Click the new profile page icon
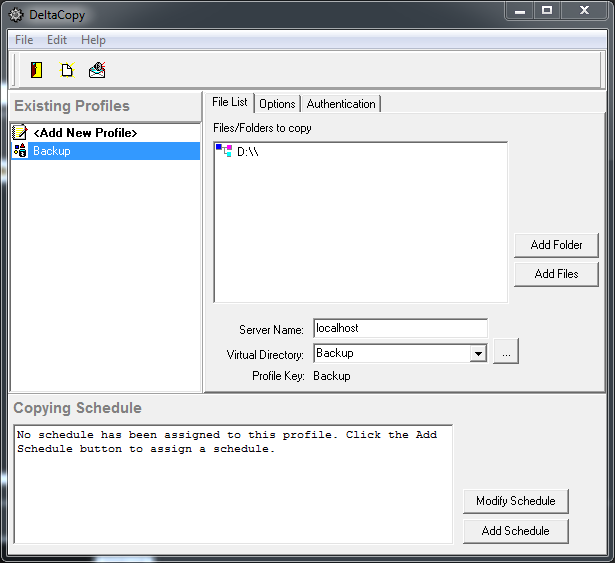Viewport: 615px width, 563px height. pyautogui.click(x=67, y=70)
